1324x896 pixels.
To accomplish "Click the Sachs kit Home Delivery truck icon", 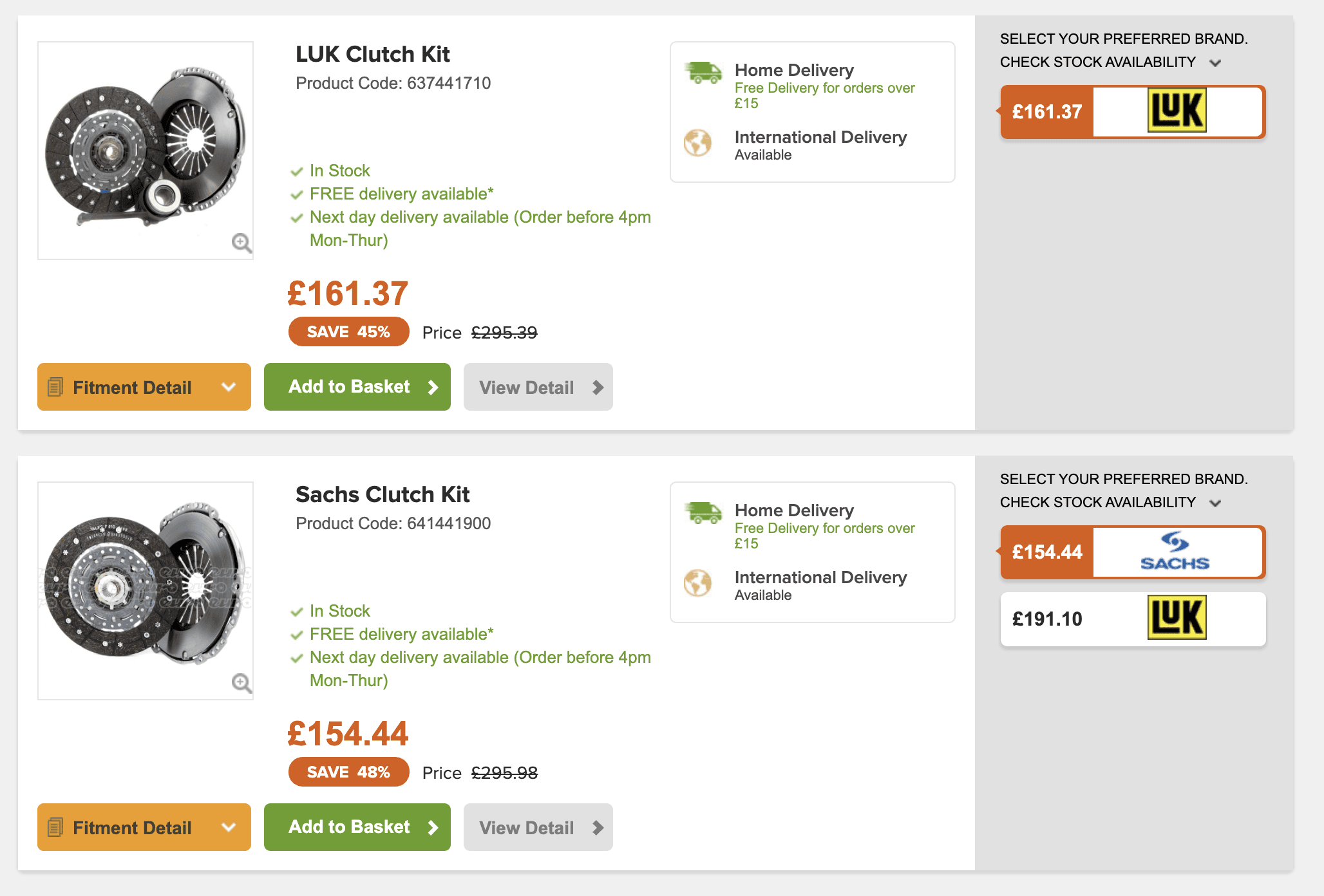I will pyautogui.click(x=703, y=513).
